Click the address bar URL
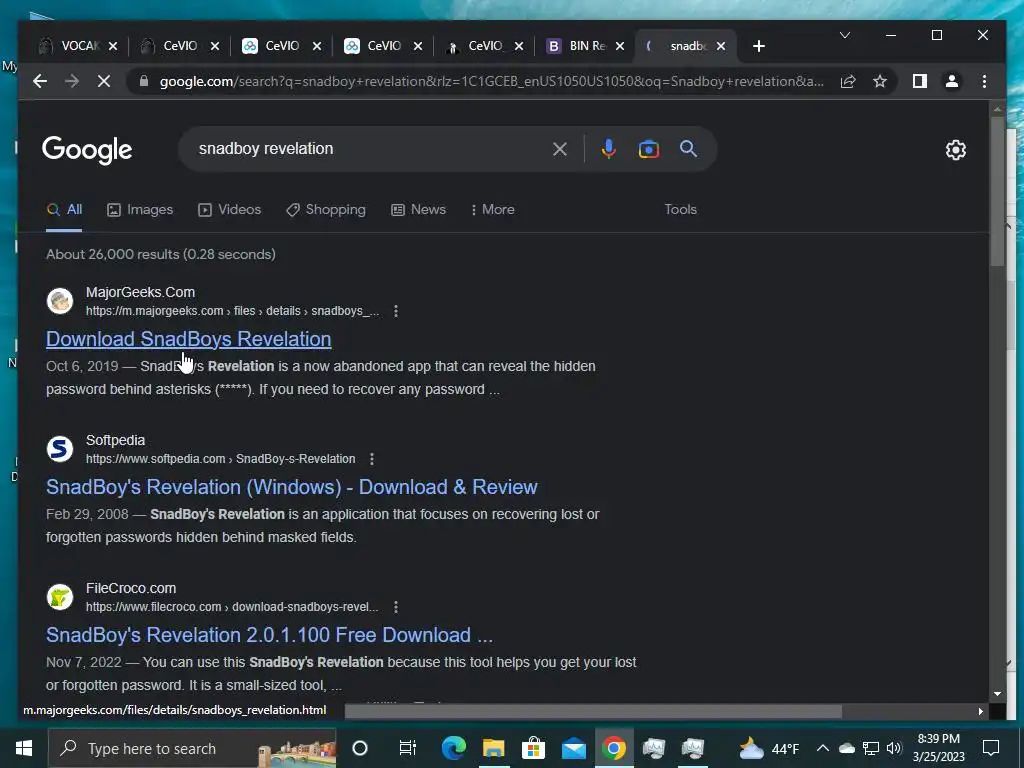Viewport: 1024px width, 768px height. tap(491, 81)
